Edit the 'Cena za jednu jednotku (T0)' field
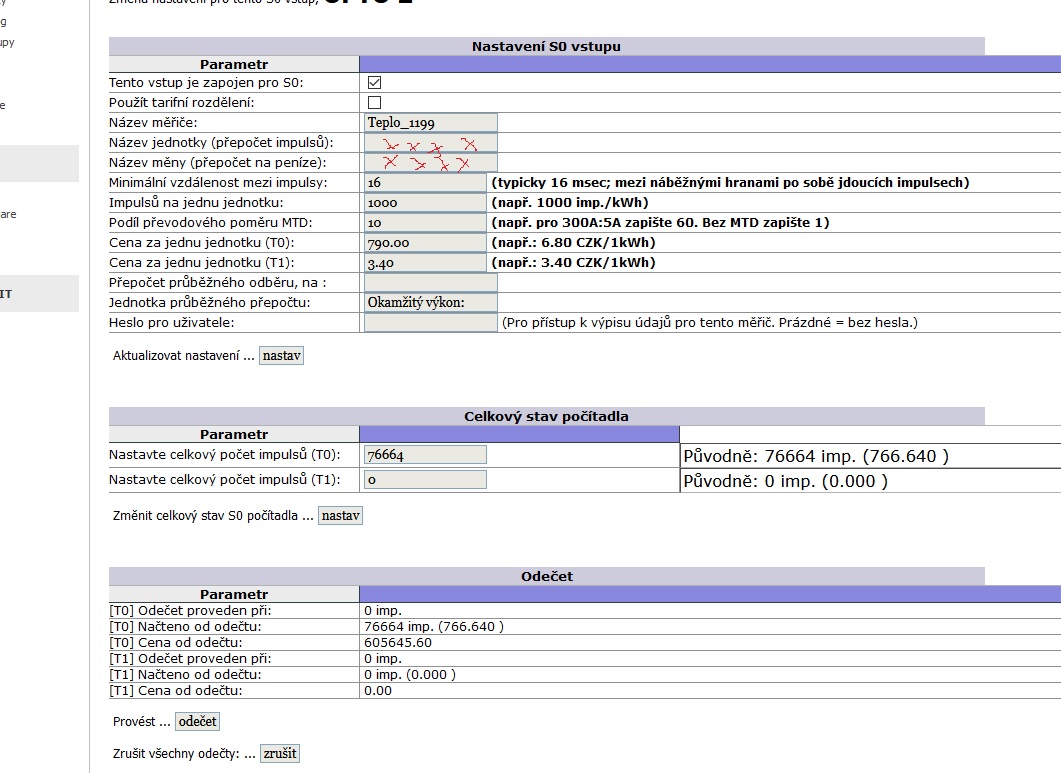The height and width of the screenshot is (773, 1061). click(x=424, y=243)
